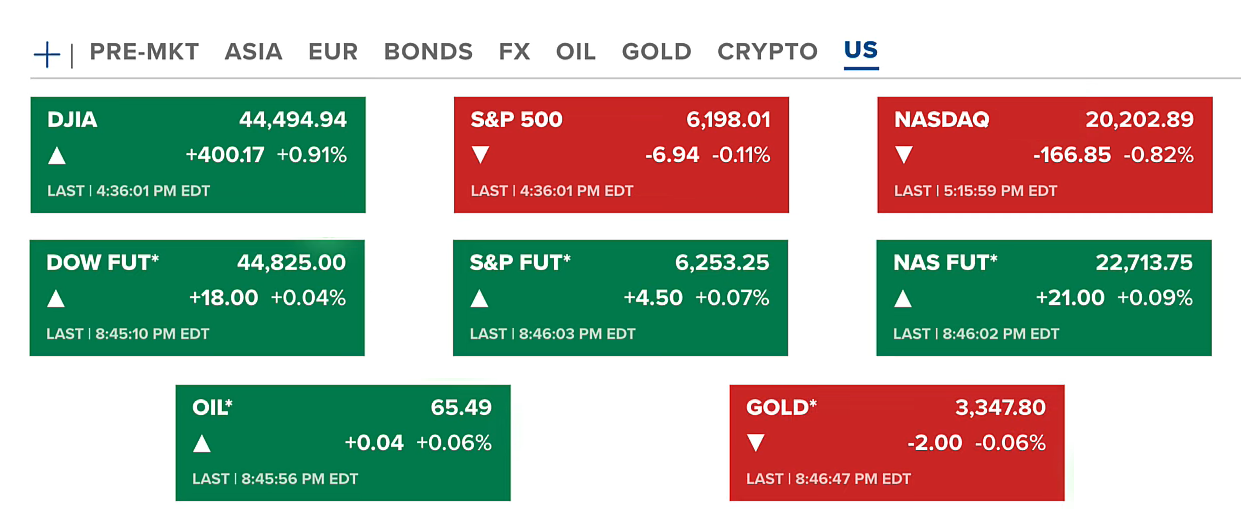The width and height of the screenshot is (1241, 529).
Task: Open the CRYPTO tab
Action: pos(767,52)
